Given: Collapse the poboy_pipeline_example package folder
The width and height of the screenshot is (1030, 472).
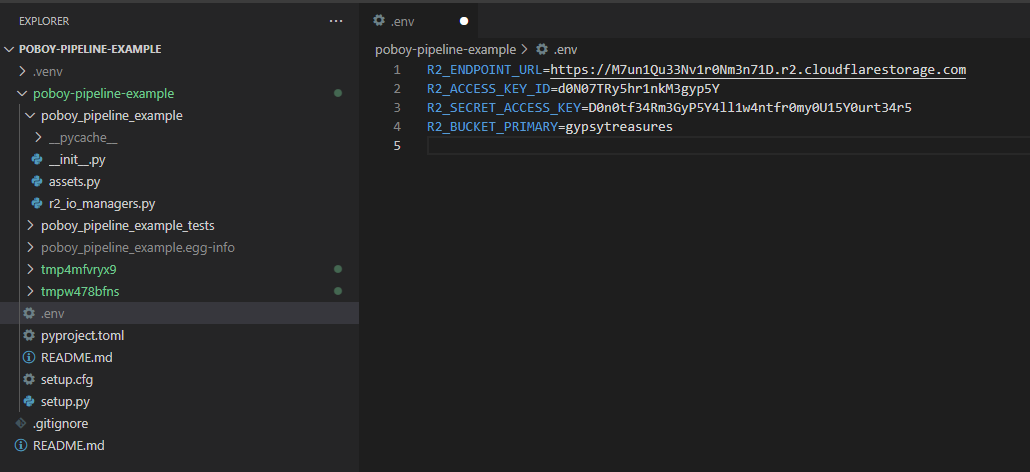Looking at the screenshot, I should 30,116.
